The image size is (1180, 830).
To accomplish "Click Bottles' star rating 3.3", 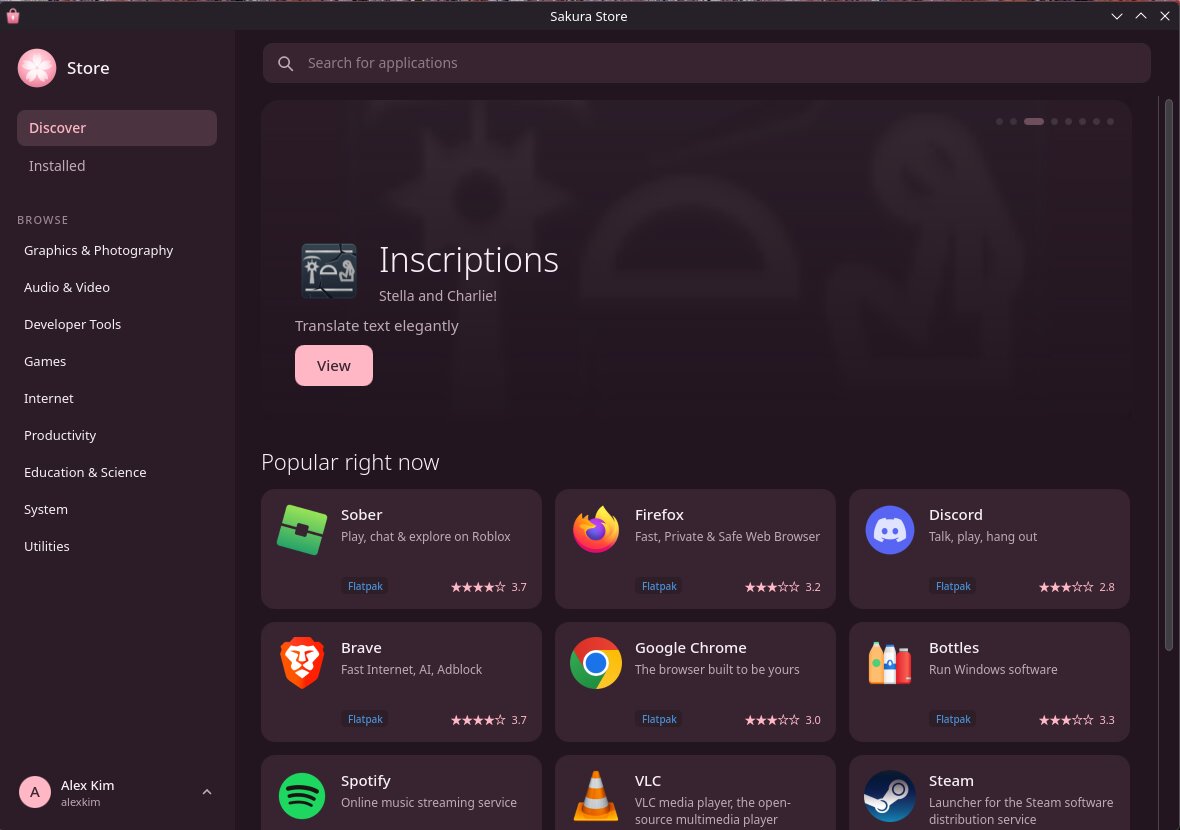I will click(x=1077, y=720).
